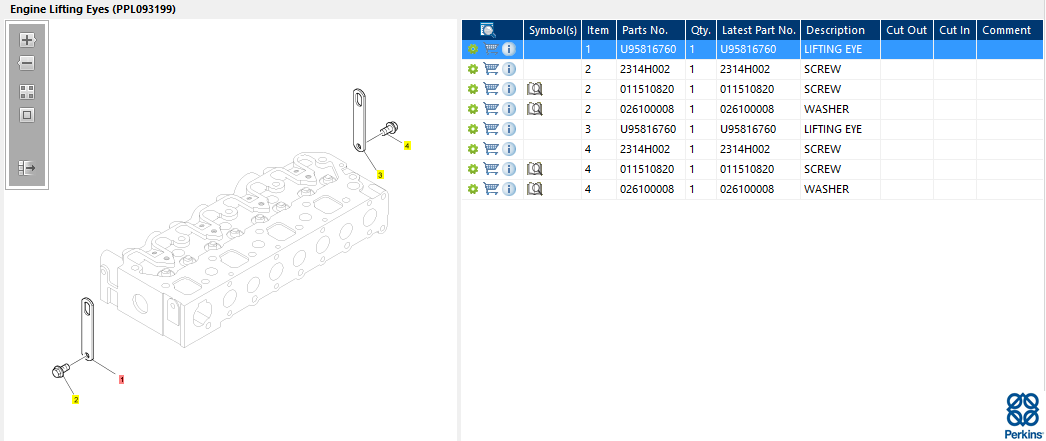Select callout number 2 on the diagram

[76, 400]
